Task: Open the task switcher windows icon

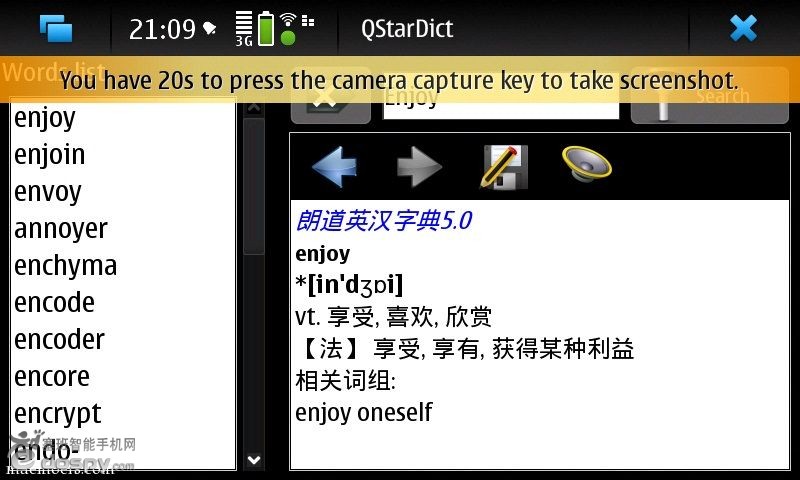Action: tap(56, 28)
